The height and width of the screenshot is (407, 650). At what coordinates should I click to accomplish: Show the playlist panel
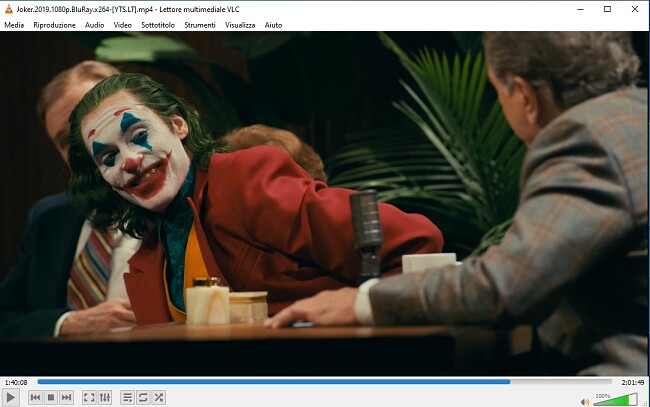[128, 398]
